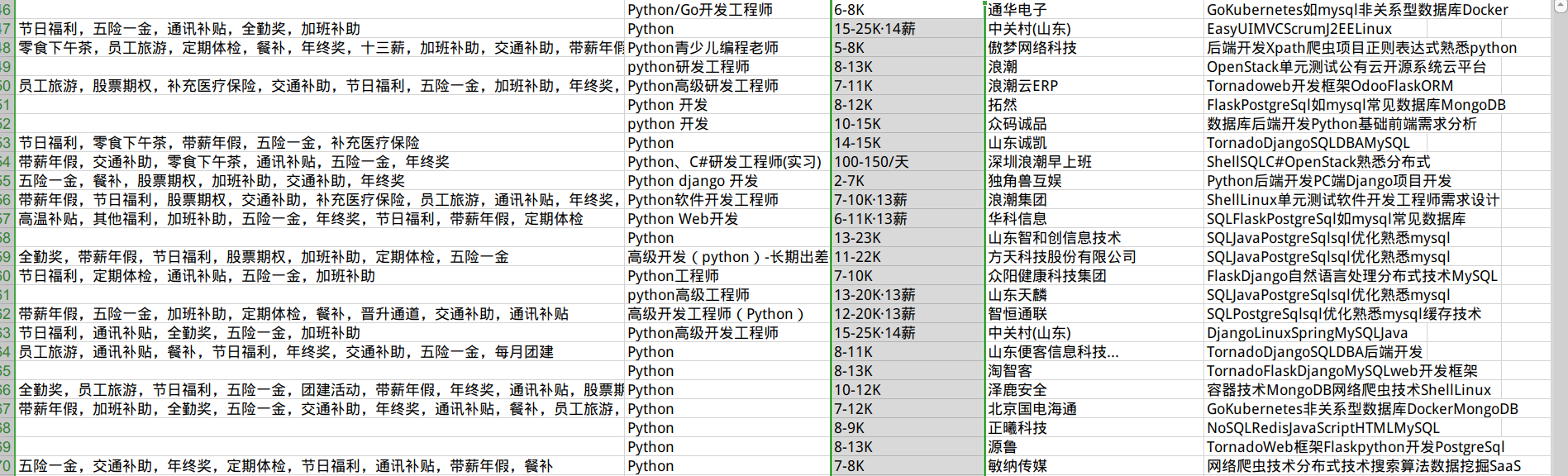Screen dimensions: 1568x476
Task: Click the Python软件开发工程师 cell
Action: click(x=727, y=200)
